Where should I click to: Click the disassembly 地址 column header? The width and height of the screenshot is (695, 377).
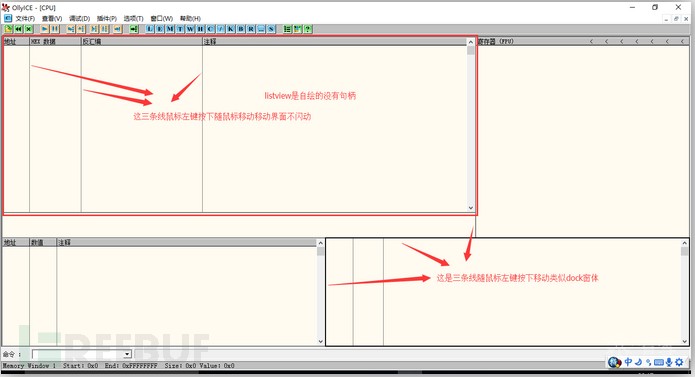[x=16, y=42]
